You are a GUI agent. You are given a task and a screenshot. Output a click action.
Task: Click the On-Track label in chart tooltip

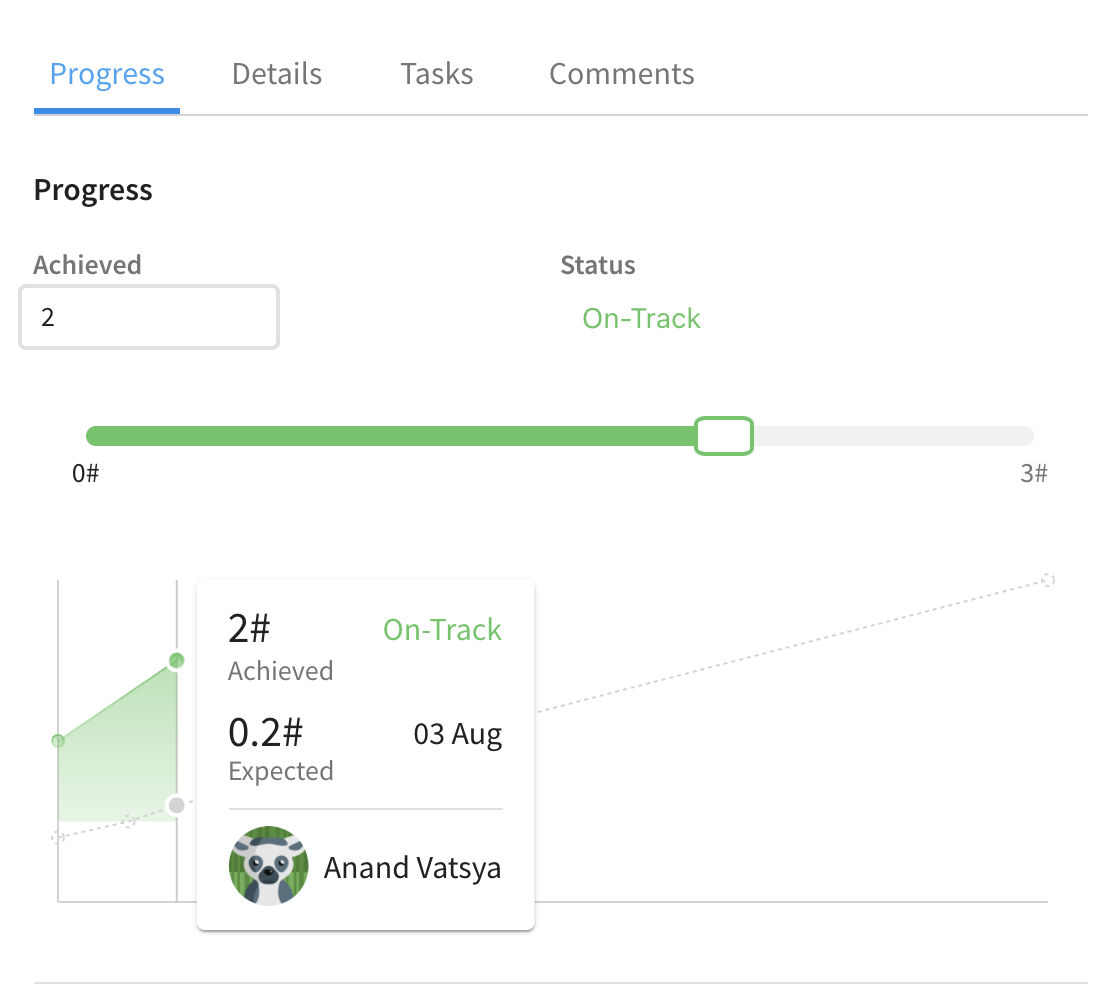tap(442, 630)
